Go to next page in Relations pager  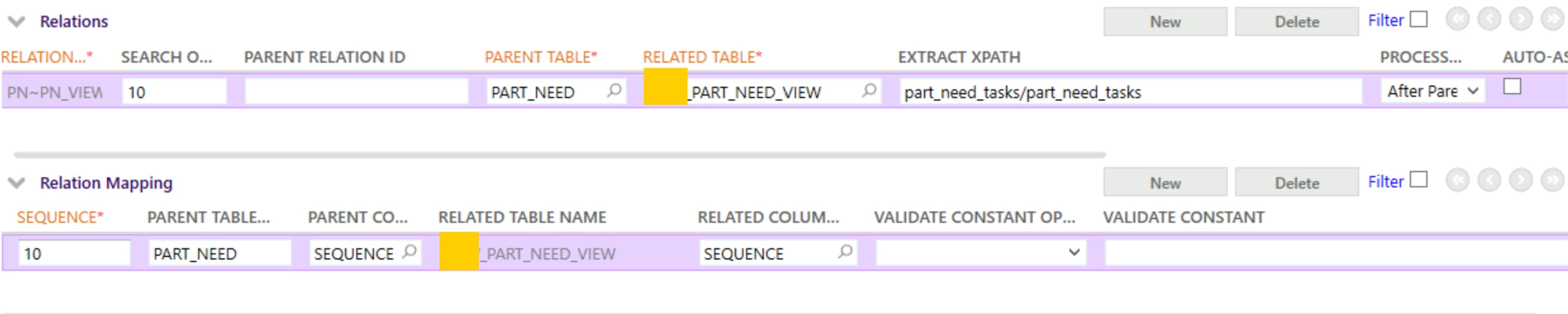coord(1521,20)
